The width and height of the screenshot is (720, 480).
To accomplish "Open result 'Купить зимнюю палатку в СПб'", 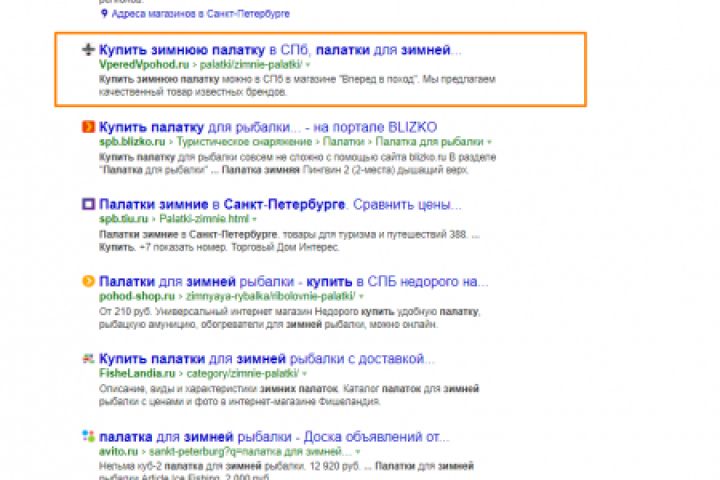I will tap(280, 50).
